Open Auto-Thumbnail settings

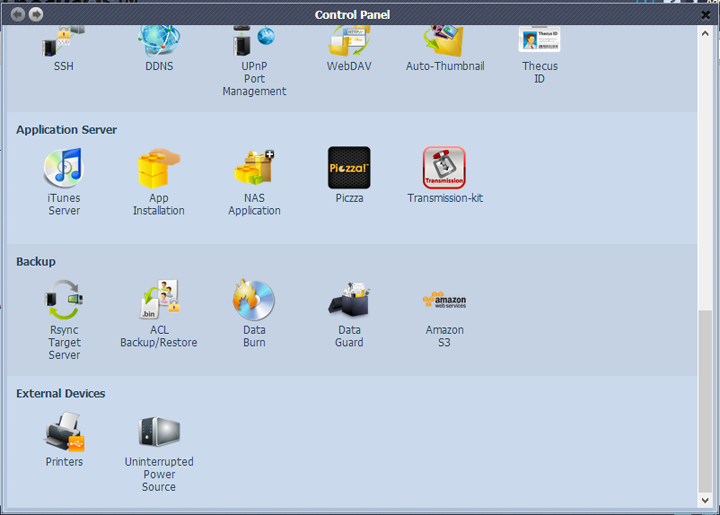(x=444, y=43)
